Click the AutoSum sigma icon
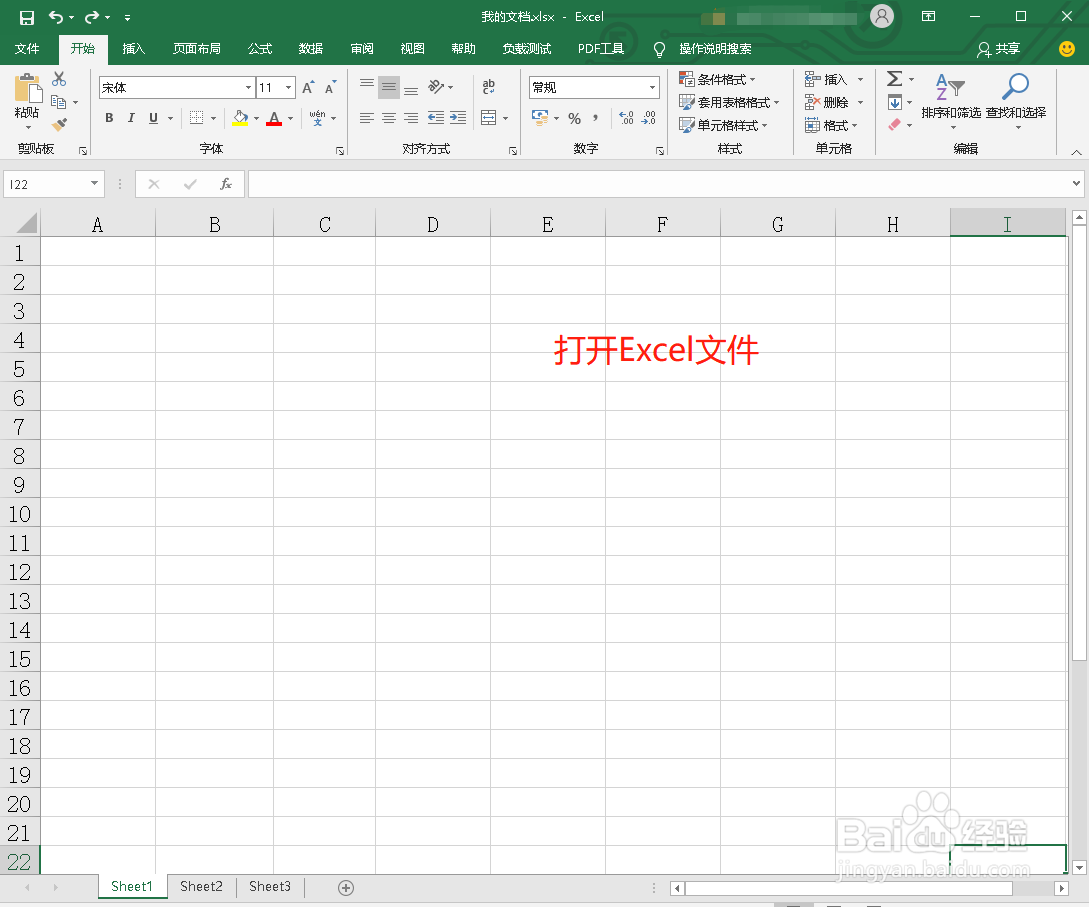This screenshot has height=907, width=1089. (895, 79)
